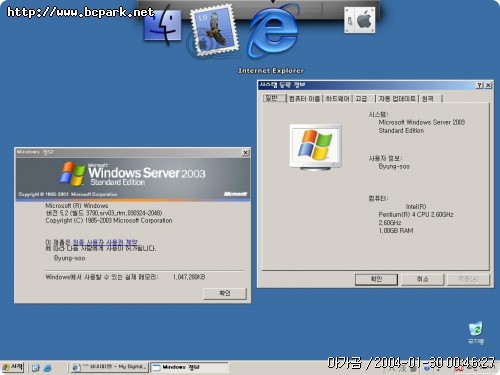Close the Windows 정보 dialog
The height and width of the screenshot is (375, 500).
[x=245, y=152]
